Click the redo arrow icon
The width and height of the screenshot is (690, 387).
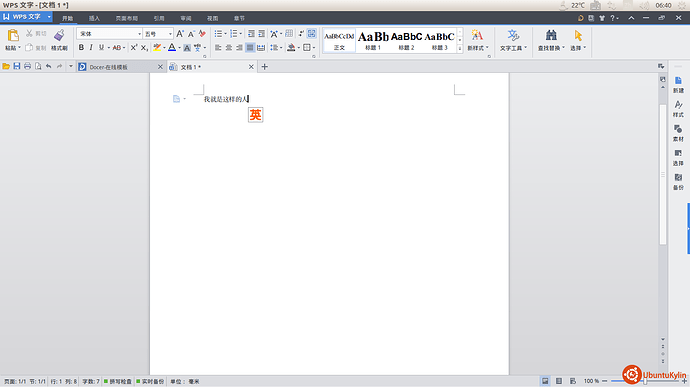point(59,66)
